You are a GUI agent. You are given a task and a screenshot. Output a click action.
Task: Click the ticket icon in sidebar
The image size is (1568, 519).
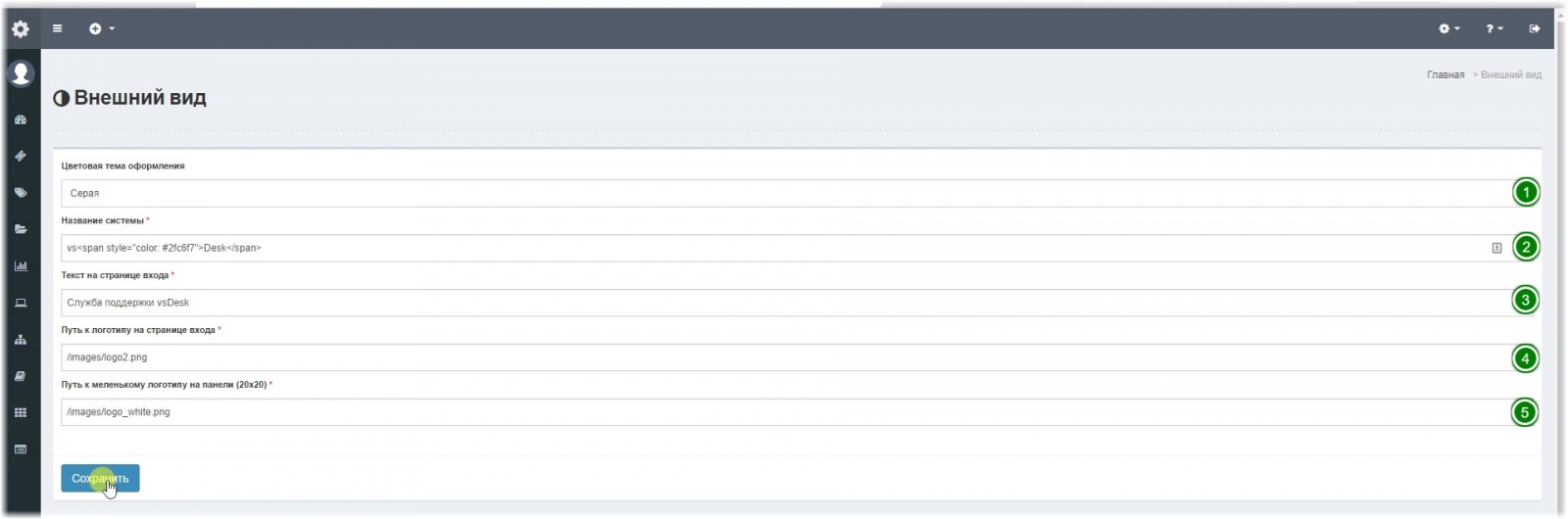click(21, 156)
